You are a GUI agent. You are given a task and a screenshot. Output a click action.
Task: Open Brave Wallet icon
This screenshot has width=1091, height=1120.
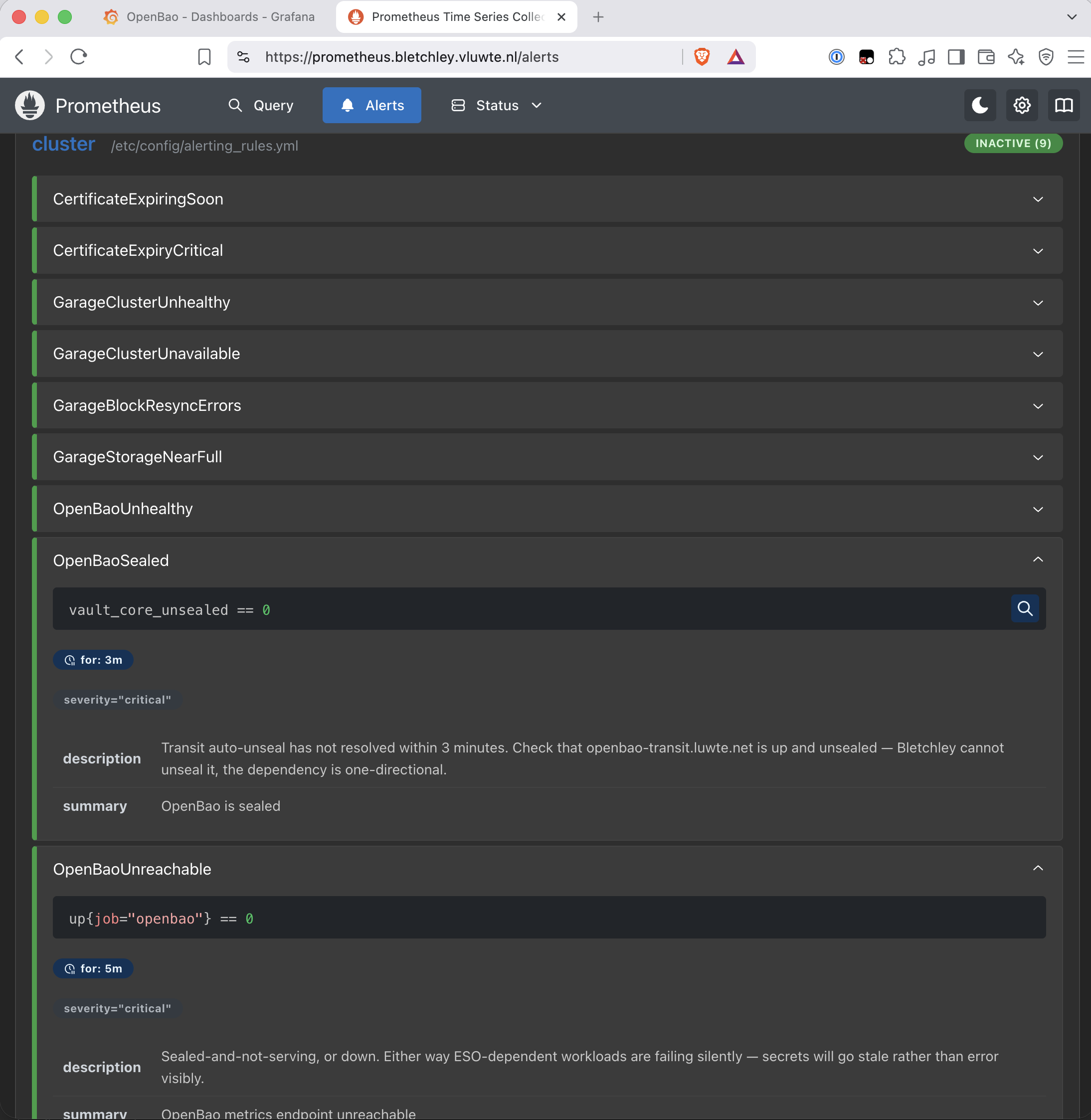click(986, 57)
